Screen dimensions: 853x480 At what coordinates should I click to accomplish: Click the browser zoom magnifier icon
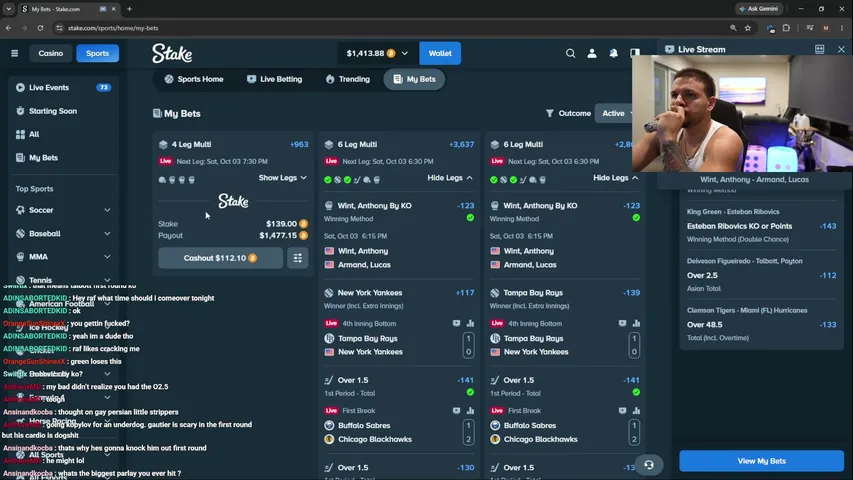pyautogui.click(x=733, y=28)
